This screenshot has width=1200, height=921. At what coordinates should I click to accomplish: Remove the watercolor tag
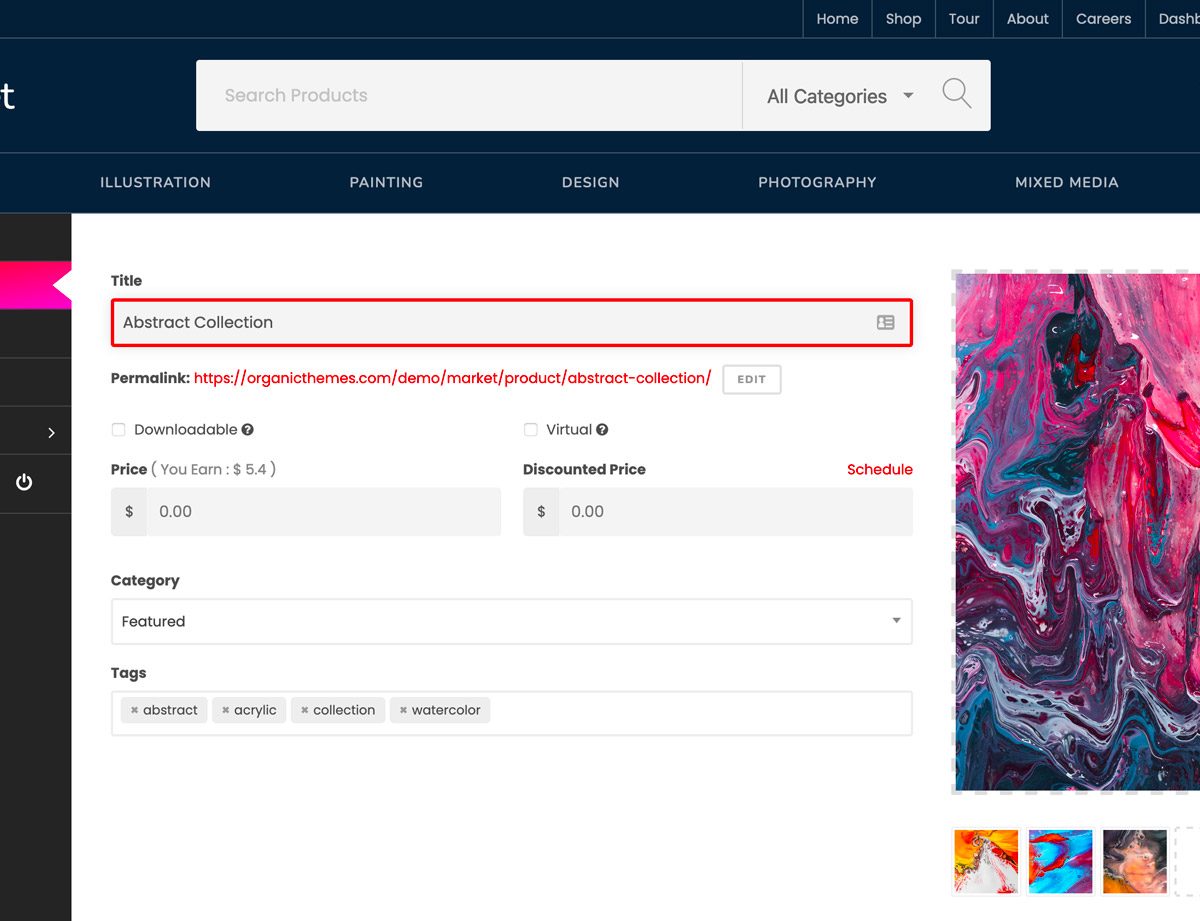(403, 710)
